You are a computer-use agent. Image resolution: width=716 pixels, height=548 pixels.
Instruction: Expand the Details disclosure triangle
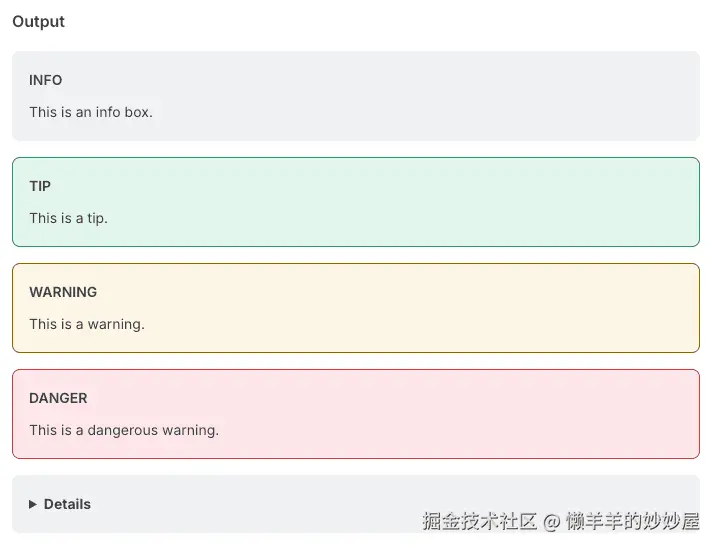coord(33,505)
